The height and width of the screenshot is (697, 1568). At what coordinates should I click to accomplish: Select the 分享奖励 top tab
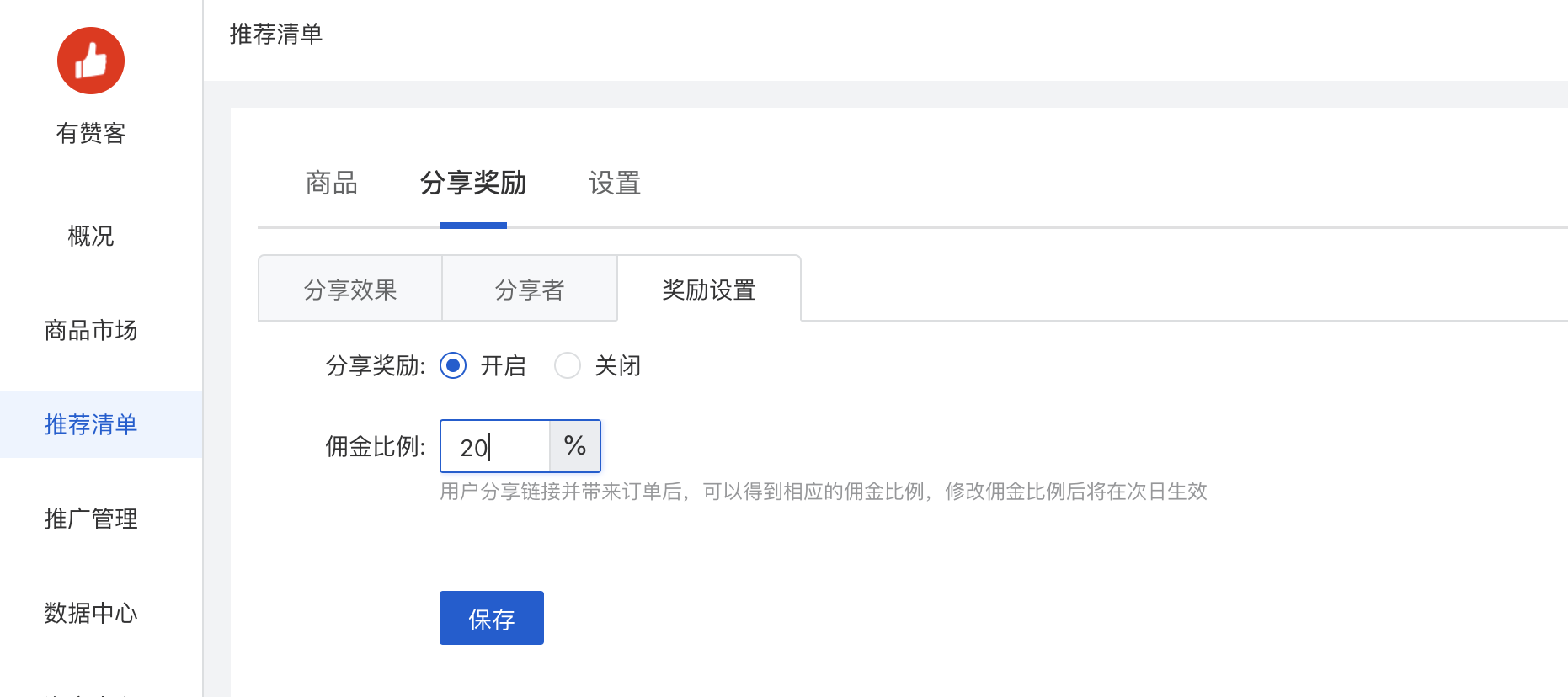coord(473,183)
